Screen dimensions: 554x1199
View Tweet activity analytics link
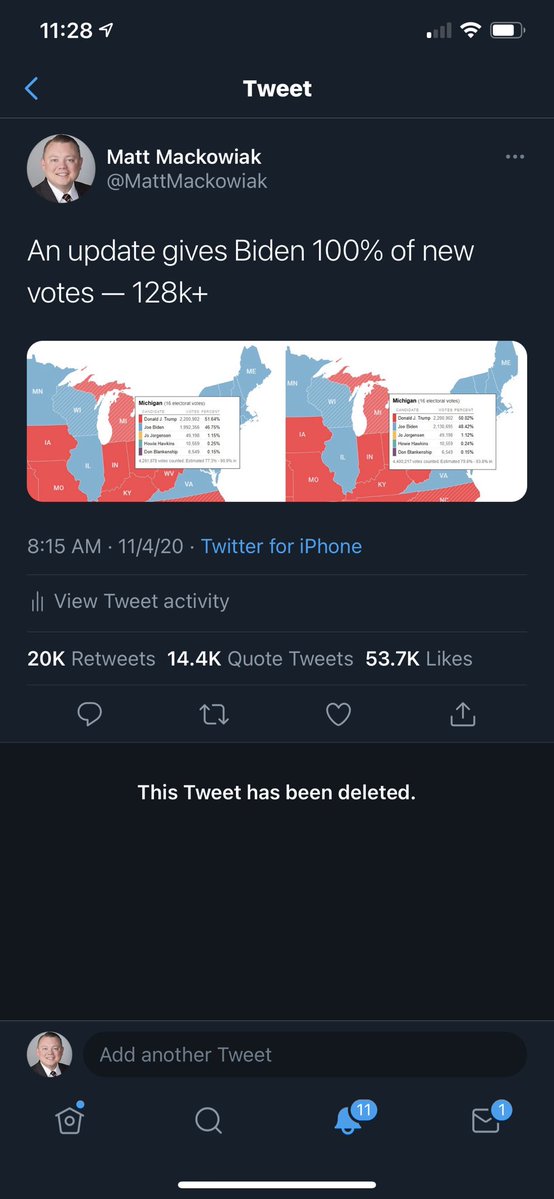(x=130, y=601)
